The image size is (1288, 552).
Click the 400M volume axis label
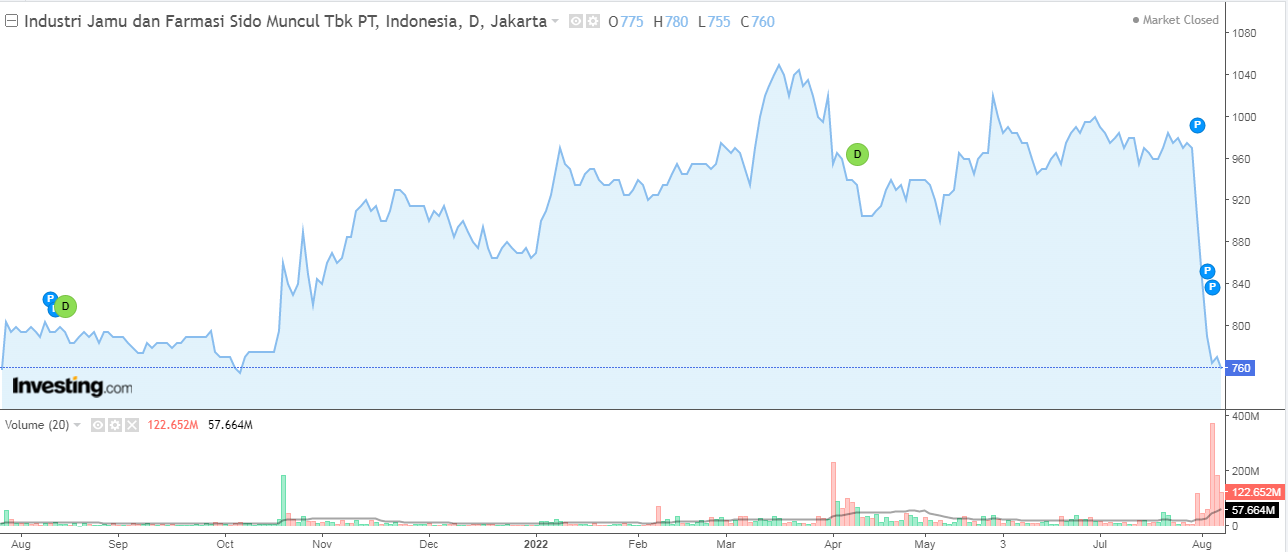point(1247,415)
